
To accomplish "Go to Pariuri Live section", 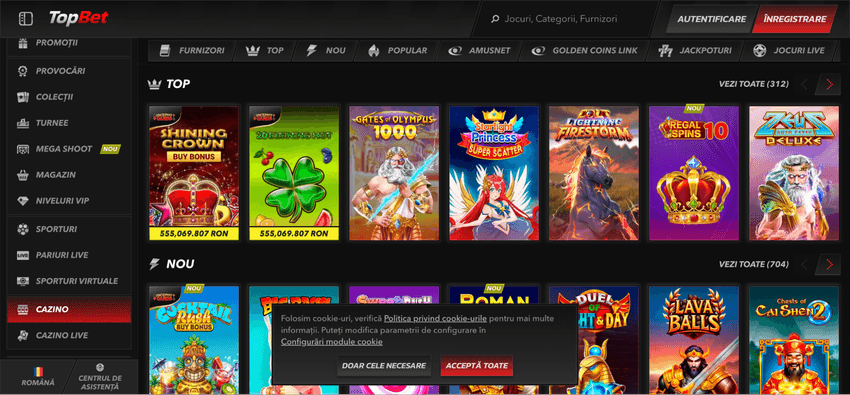I will coord(69,255).
